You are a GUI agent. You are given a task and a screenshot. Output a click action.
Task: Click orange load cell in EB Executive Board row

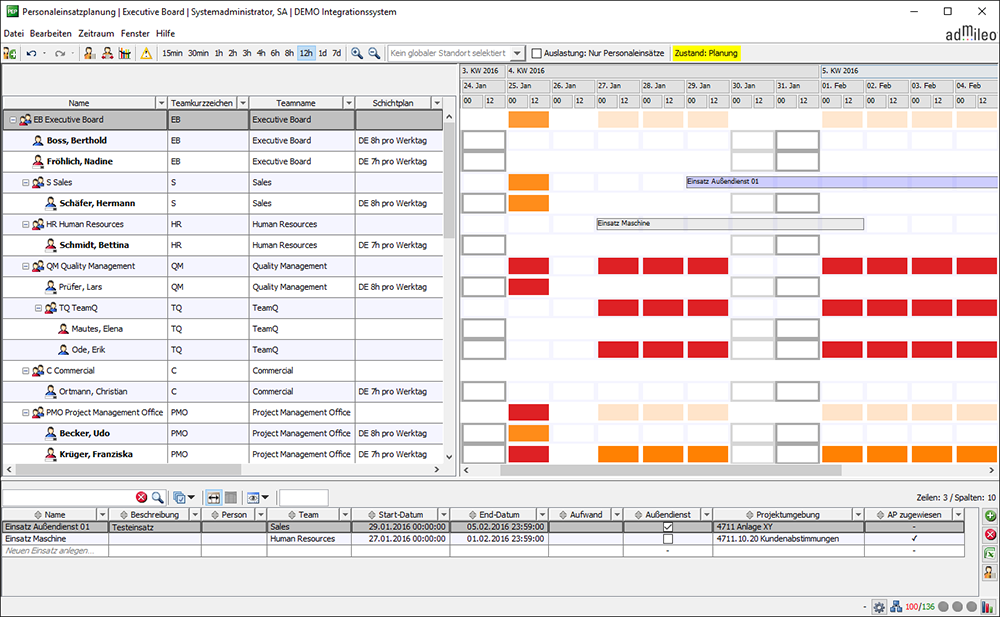click(x=529, y=119)
